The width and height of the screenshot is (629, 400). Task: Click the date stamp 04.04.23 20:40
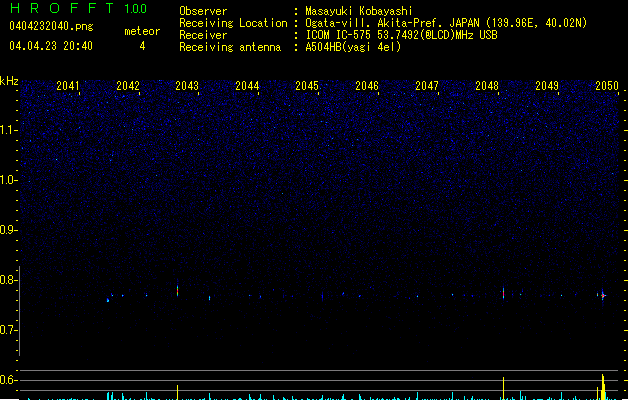(51, 46)
